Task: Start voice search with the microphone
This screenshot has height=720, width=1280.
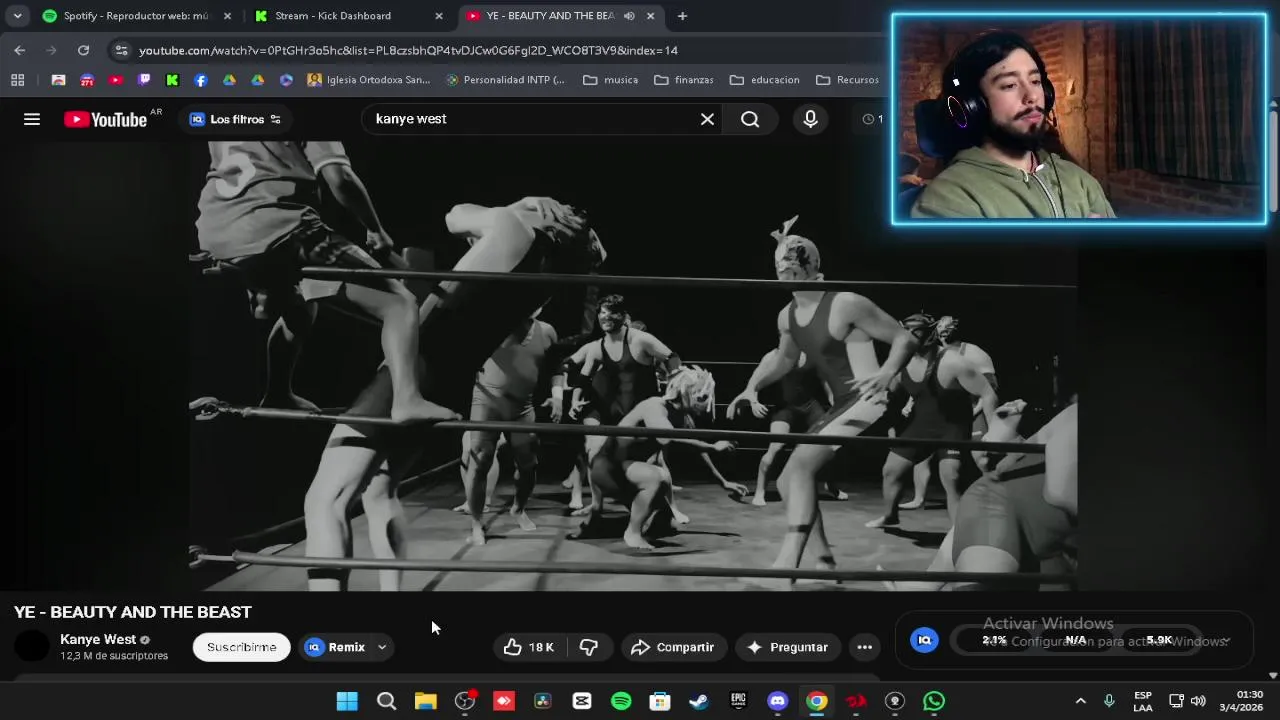Action: pyautogui.click(x=810, y=119)
